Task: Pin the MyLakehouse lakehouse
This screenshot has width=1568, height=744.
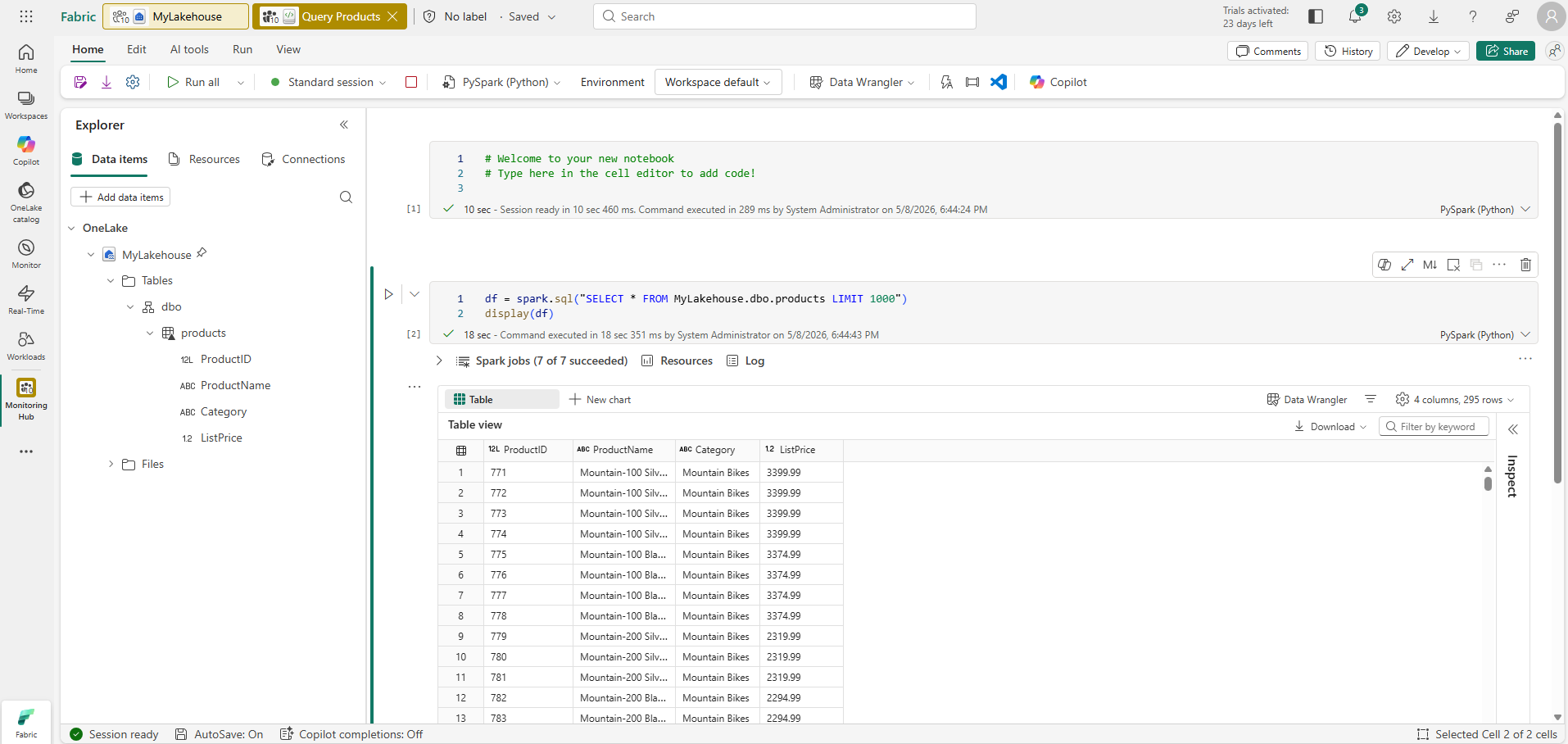Action: [202, 253]
